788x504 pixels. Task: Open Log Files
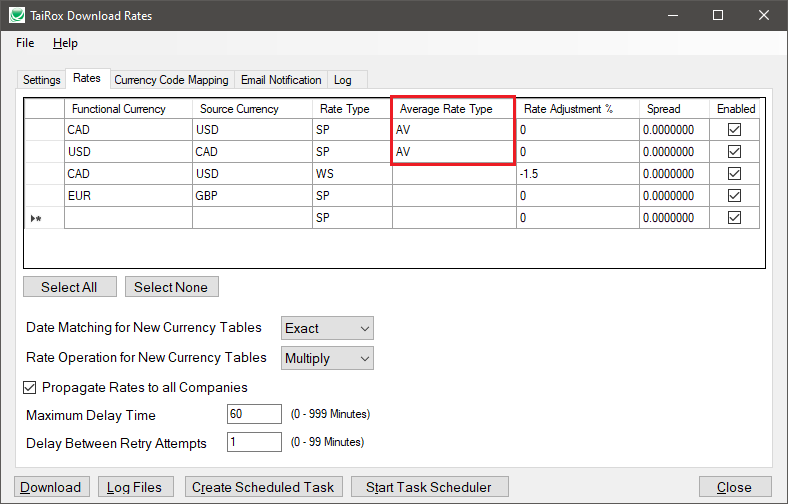pos(136,487)
